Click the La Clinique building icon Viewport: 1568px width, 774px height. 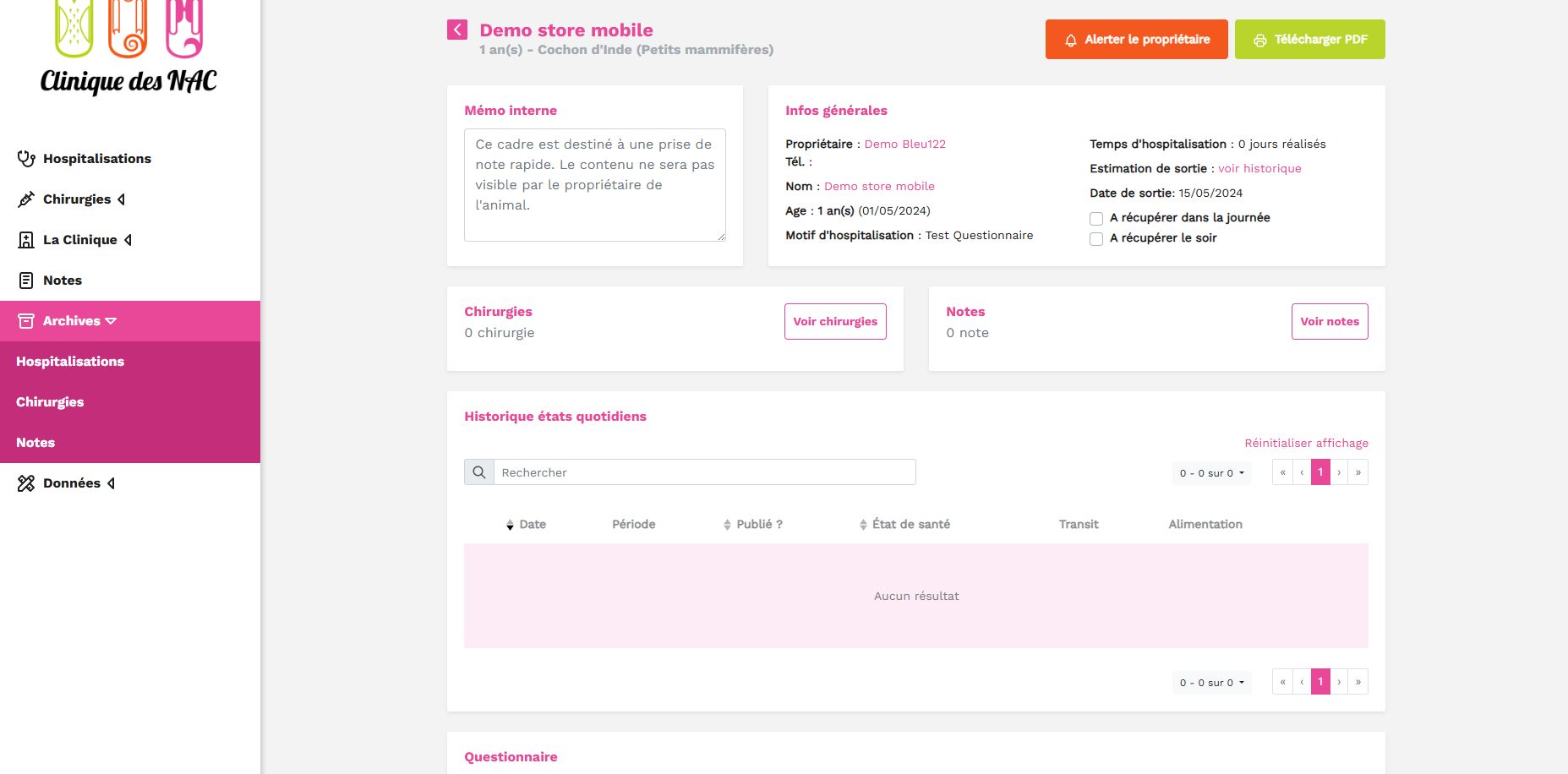point(26,240)
